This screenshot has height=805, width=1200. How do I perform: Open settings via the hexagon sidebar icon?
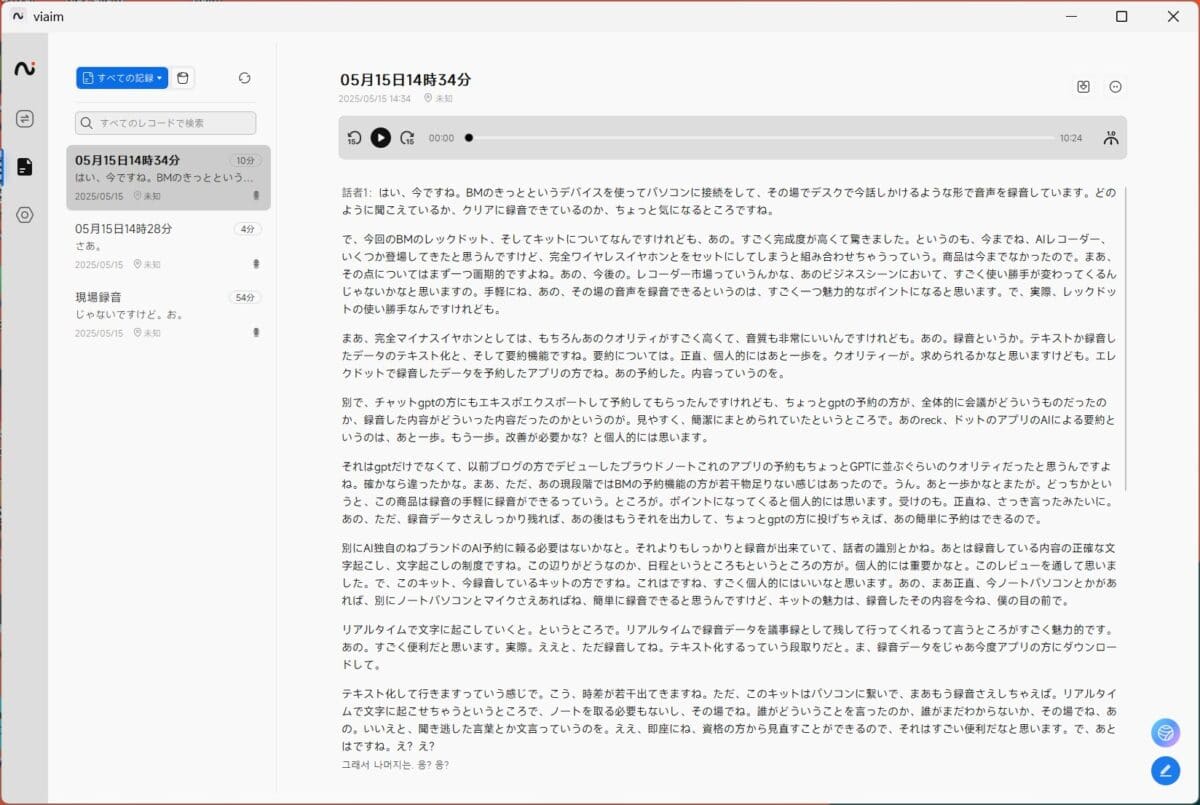tap(24, 215)
